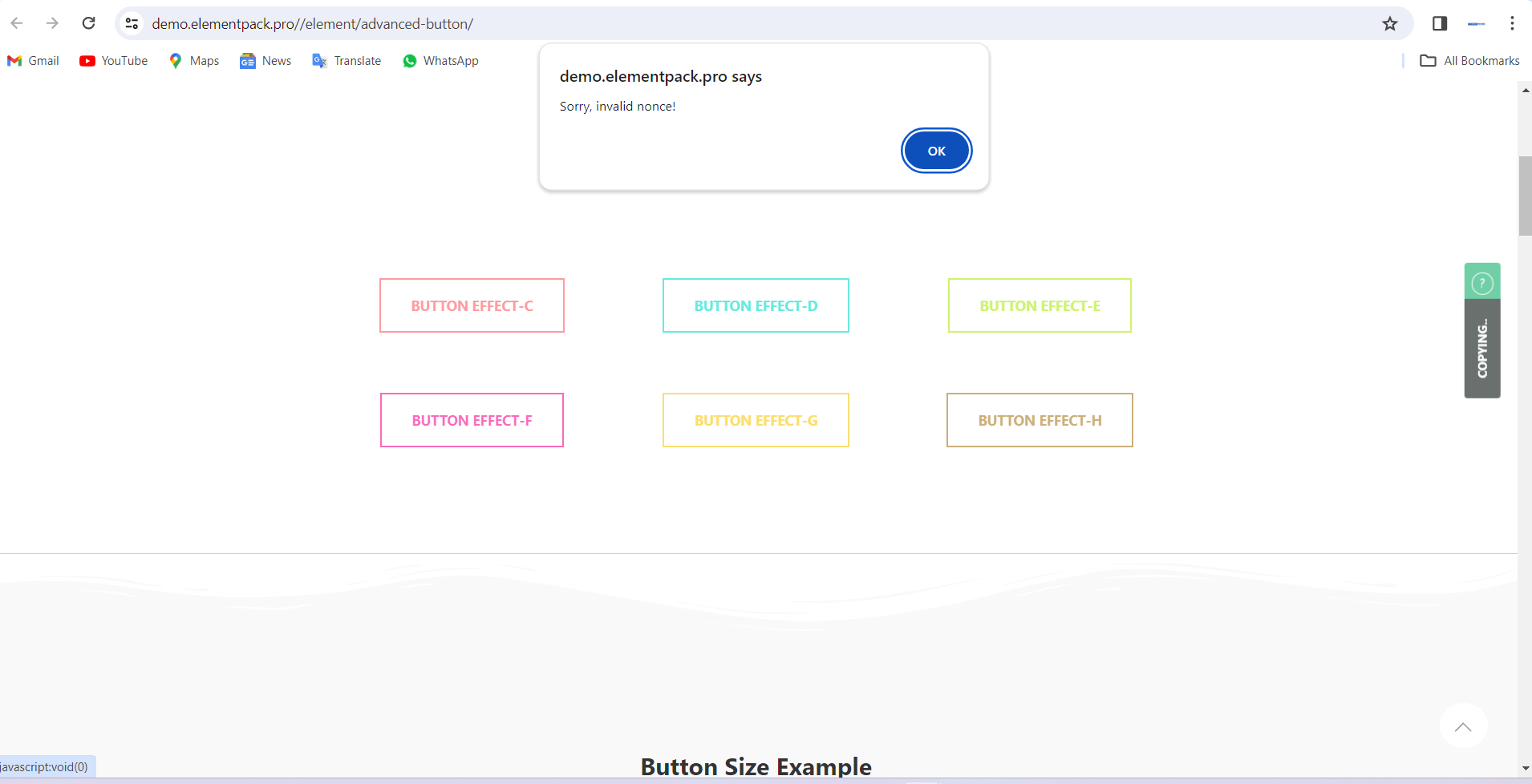
Task: View site information icon in address bar
Action: [x=132, y=23]
